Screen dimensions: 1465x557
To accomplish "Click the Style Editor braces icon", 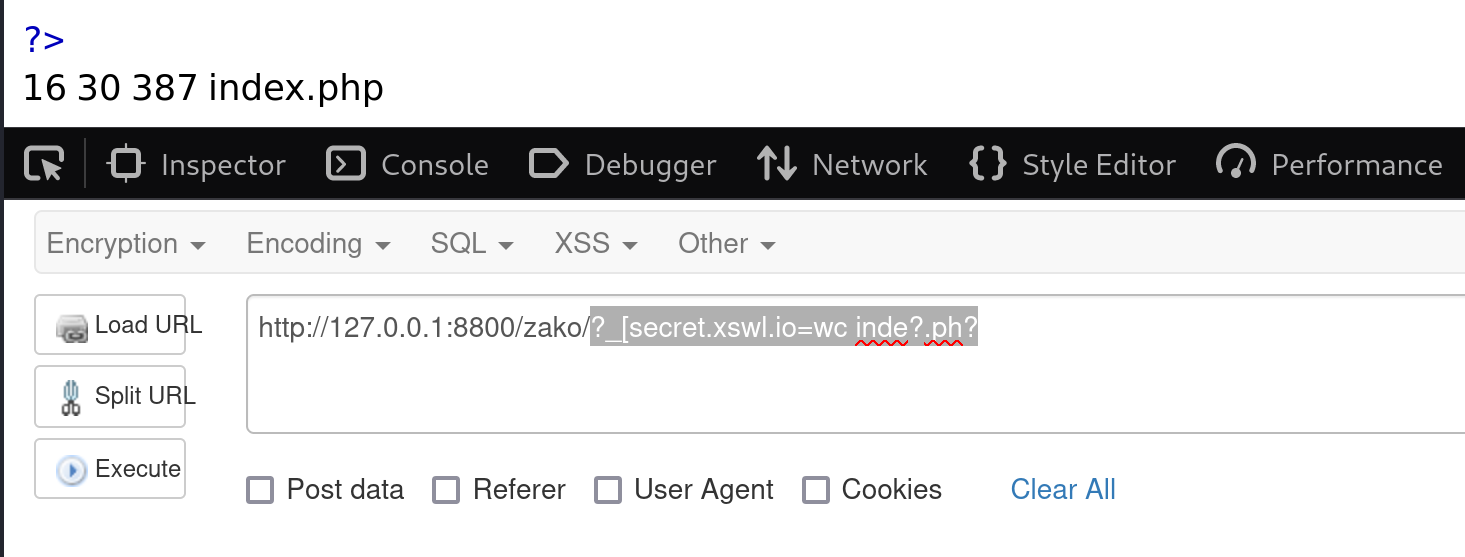I will tap(987, 164).
